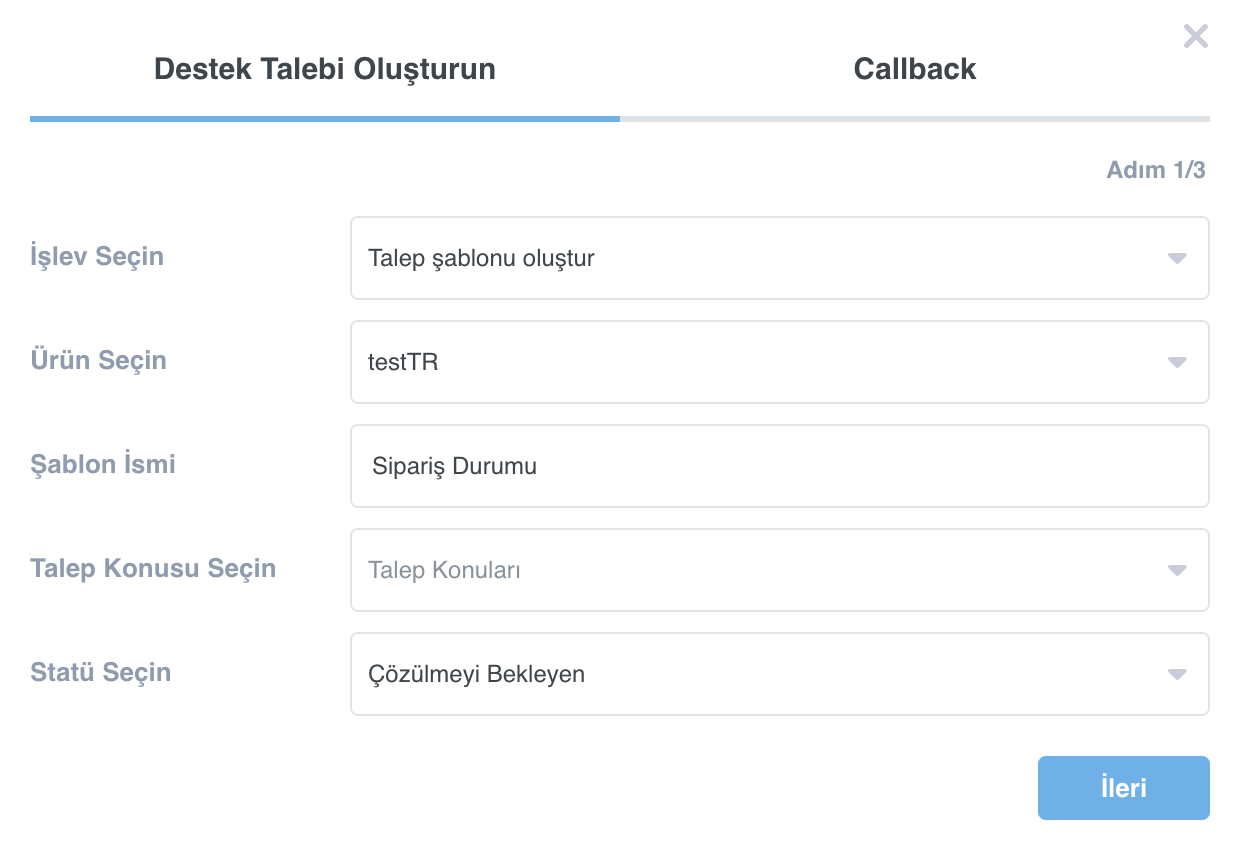Select the Destek Talebi Oluşturun tab

coord(325,69)
